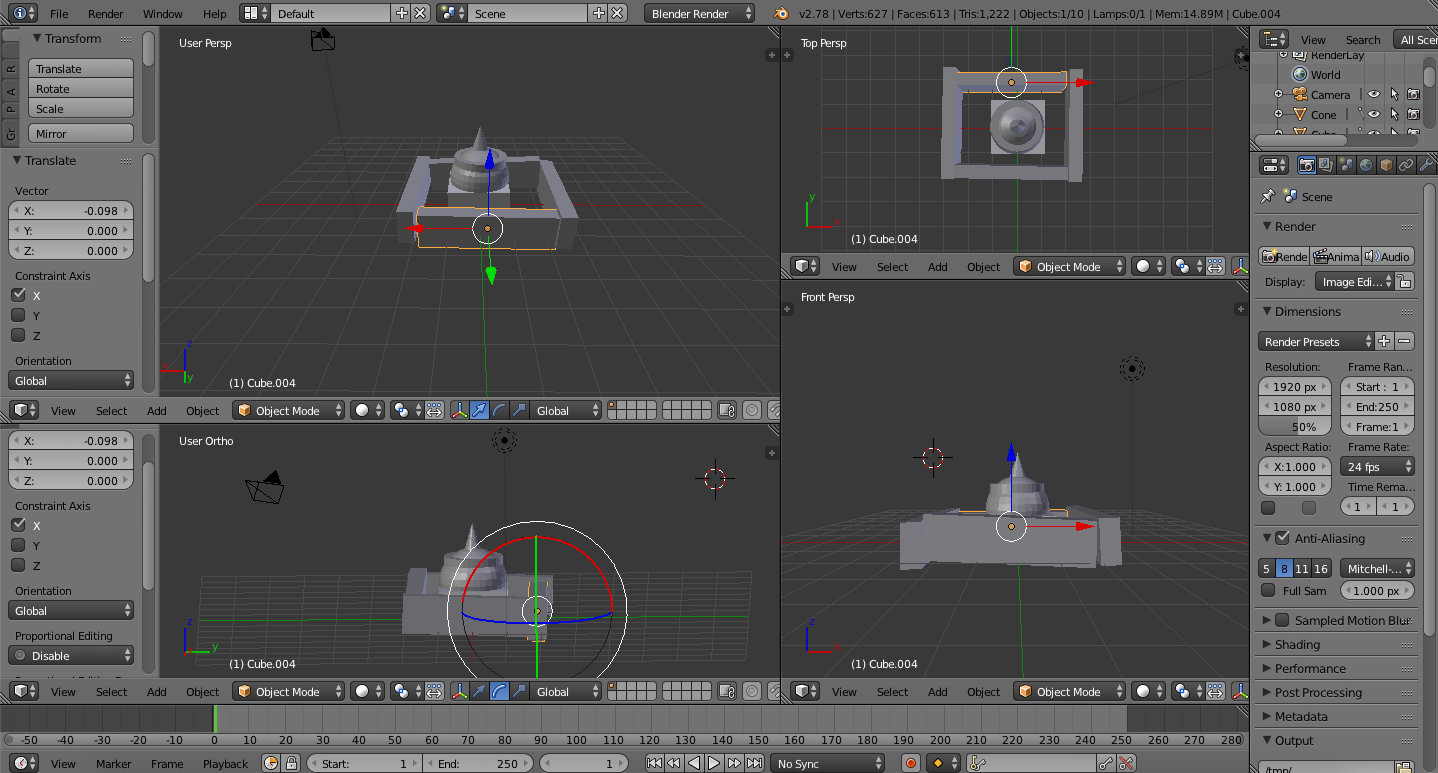Screen dimensions: 1438x773
Task: Click the play animation forward button
Action: 714,763
